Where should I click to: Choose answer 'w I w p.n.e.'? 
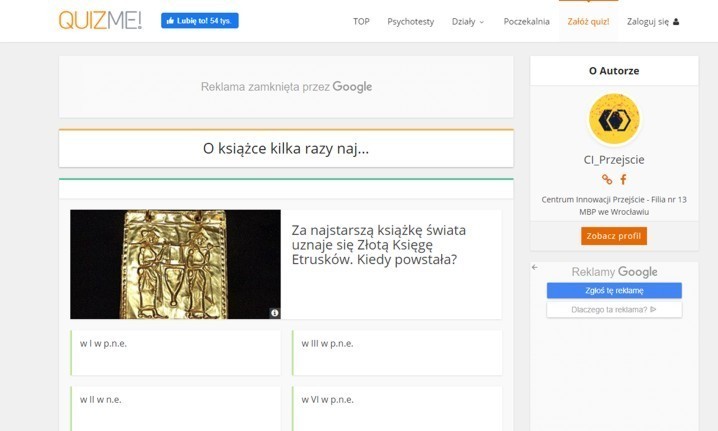click(176, 353)
